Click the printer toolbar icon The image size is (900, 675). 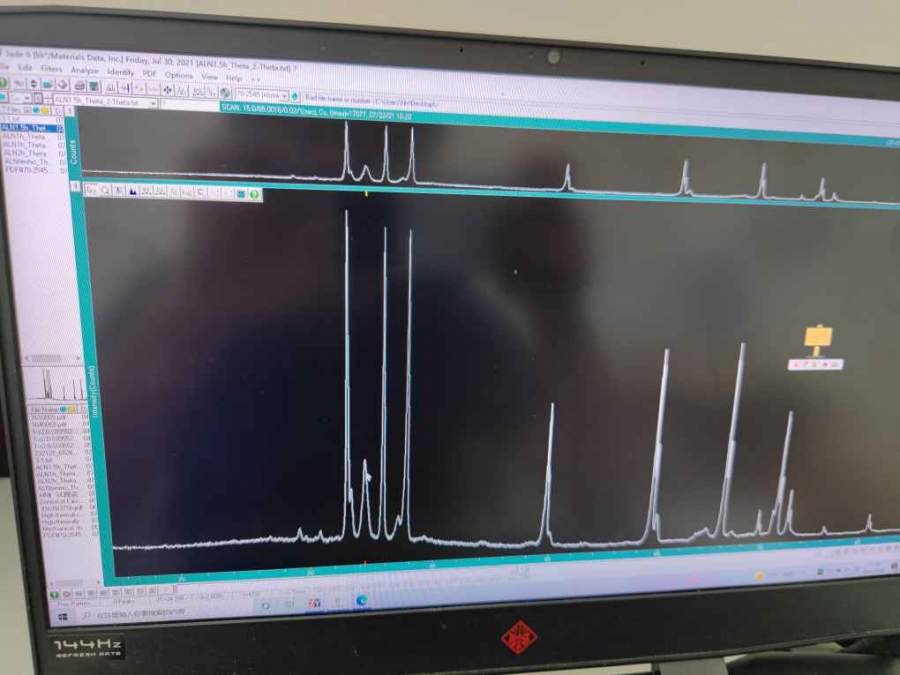80,86
